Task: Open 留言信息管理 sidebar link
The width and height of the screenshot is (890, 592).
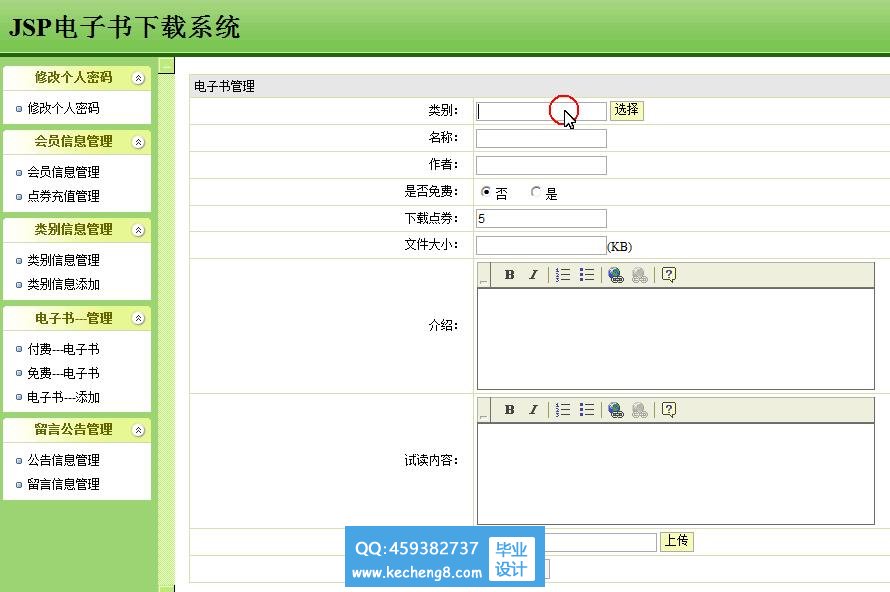Action: [x=63, y=484]
